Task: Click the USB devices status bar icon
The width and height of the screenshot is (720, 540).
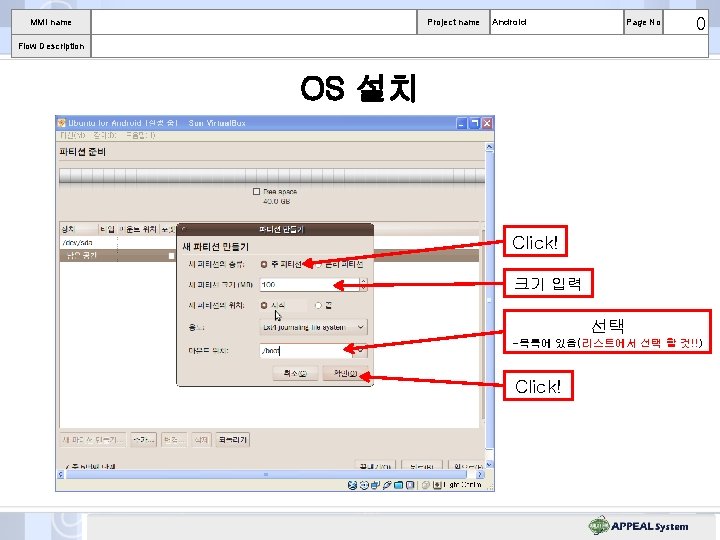Action: click(387, 485)
